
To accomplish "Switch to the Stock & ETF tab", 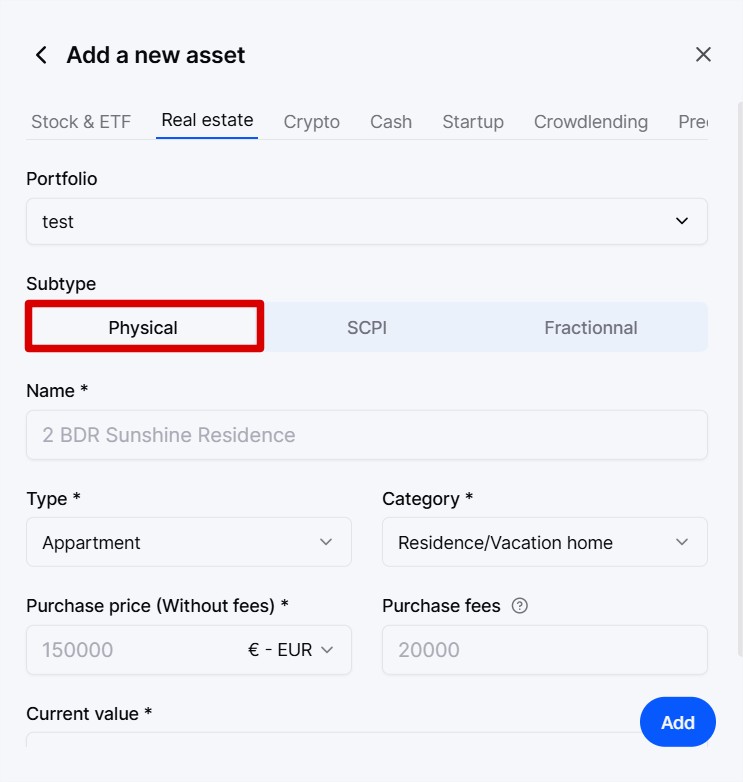I will (81, 122).
